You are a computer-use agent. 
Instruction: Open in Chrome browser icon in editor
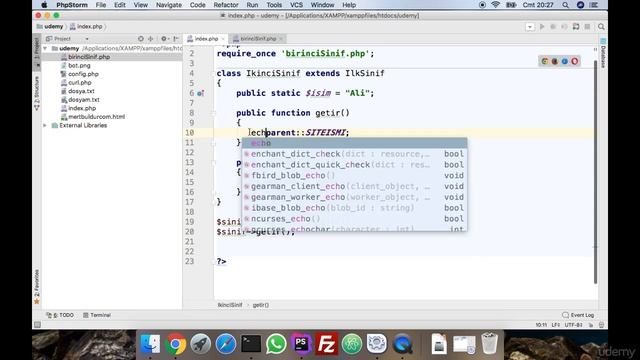[x=545, y=61]
